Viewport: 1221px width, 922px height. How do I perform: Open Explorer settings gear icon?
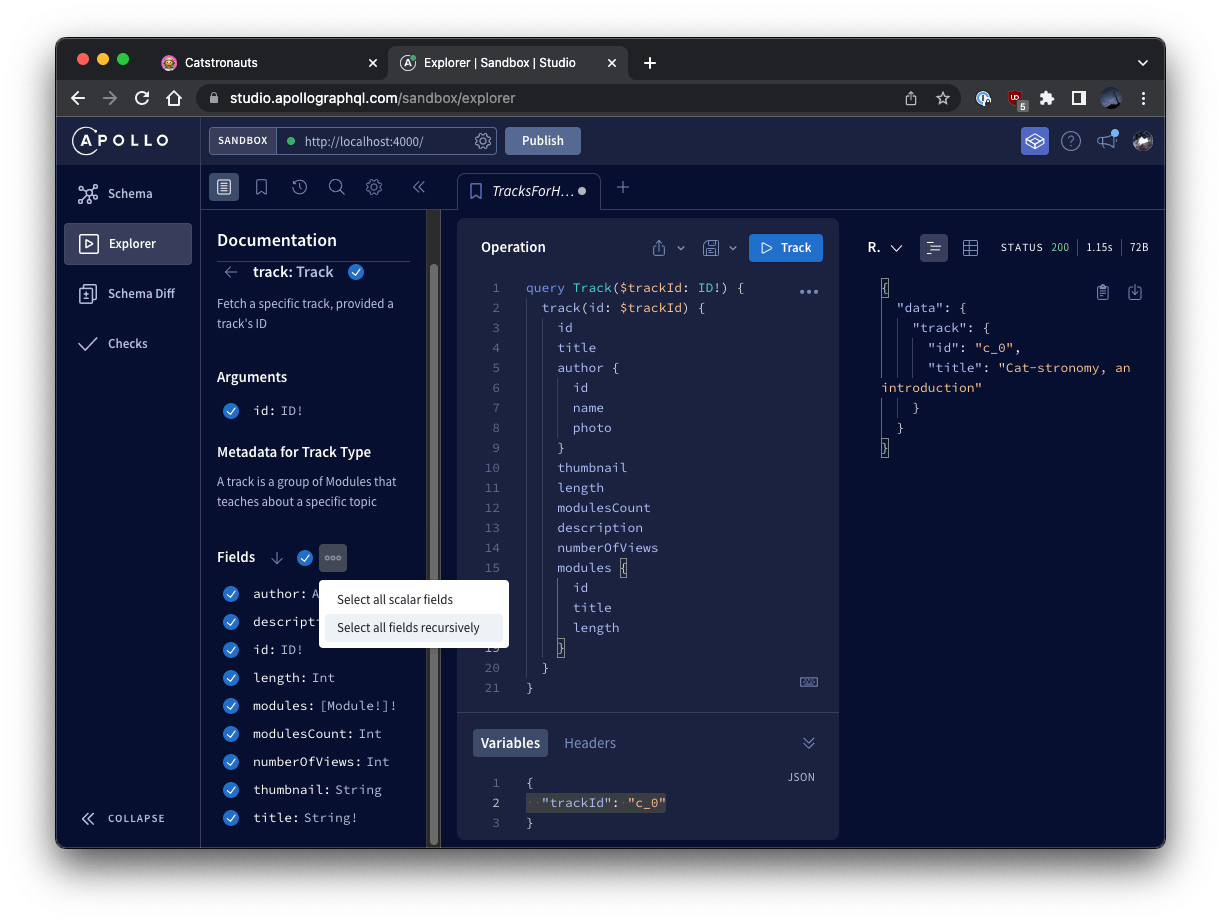(x=374, y=187)
